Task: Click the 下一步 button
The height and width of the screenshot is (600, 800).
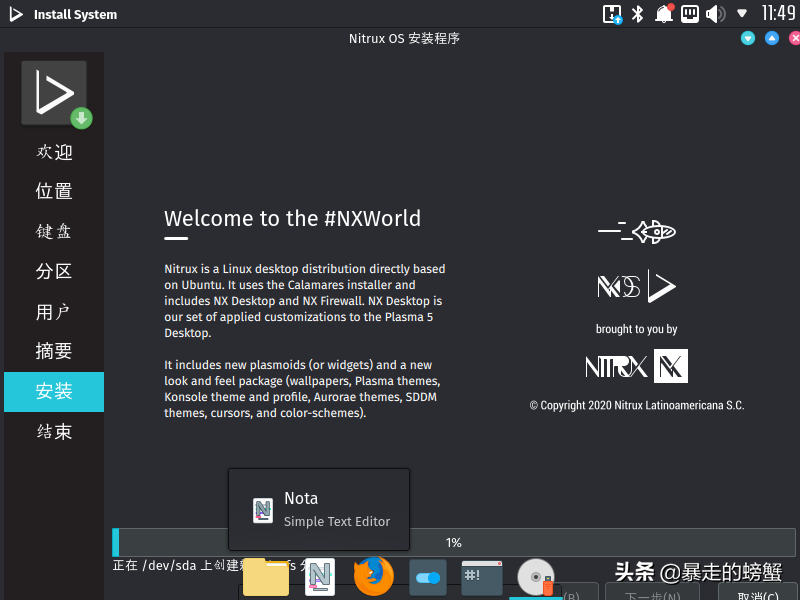Action: [x=652, y=593]
